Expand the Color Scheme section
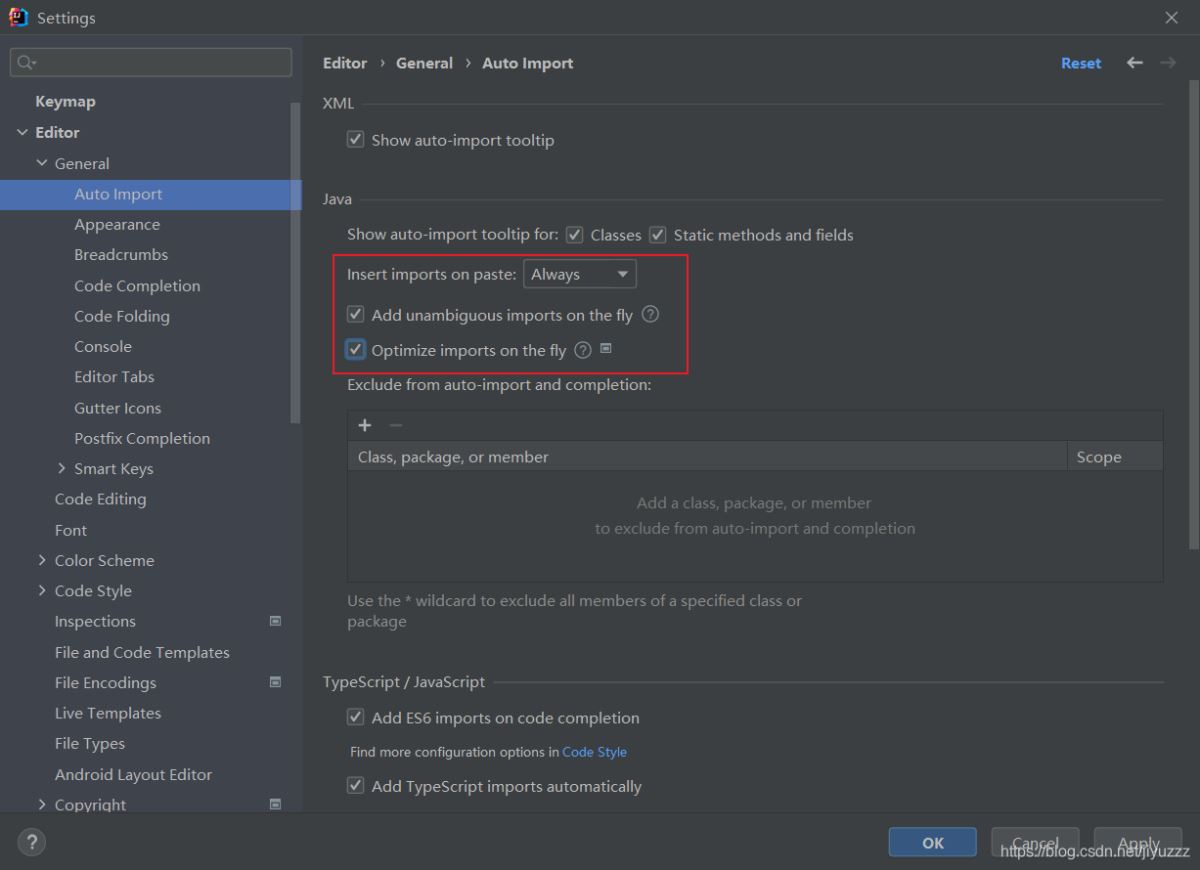Image resolution: width=1200 pixels, height=870 pixels. click(42, 560)
